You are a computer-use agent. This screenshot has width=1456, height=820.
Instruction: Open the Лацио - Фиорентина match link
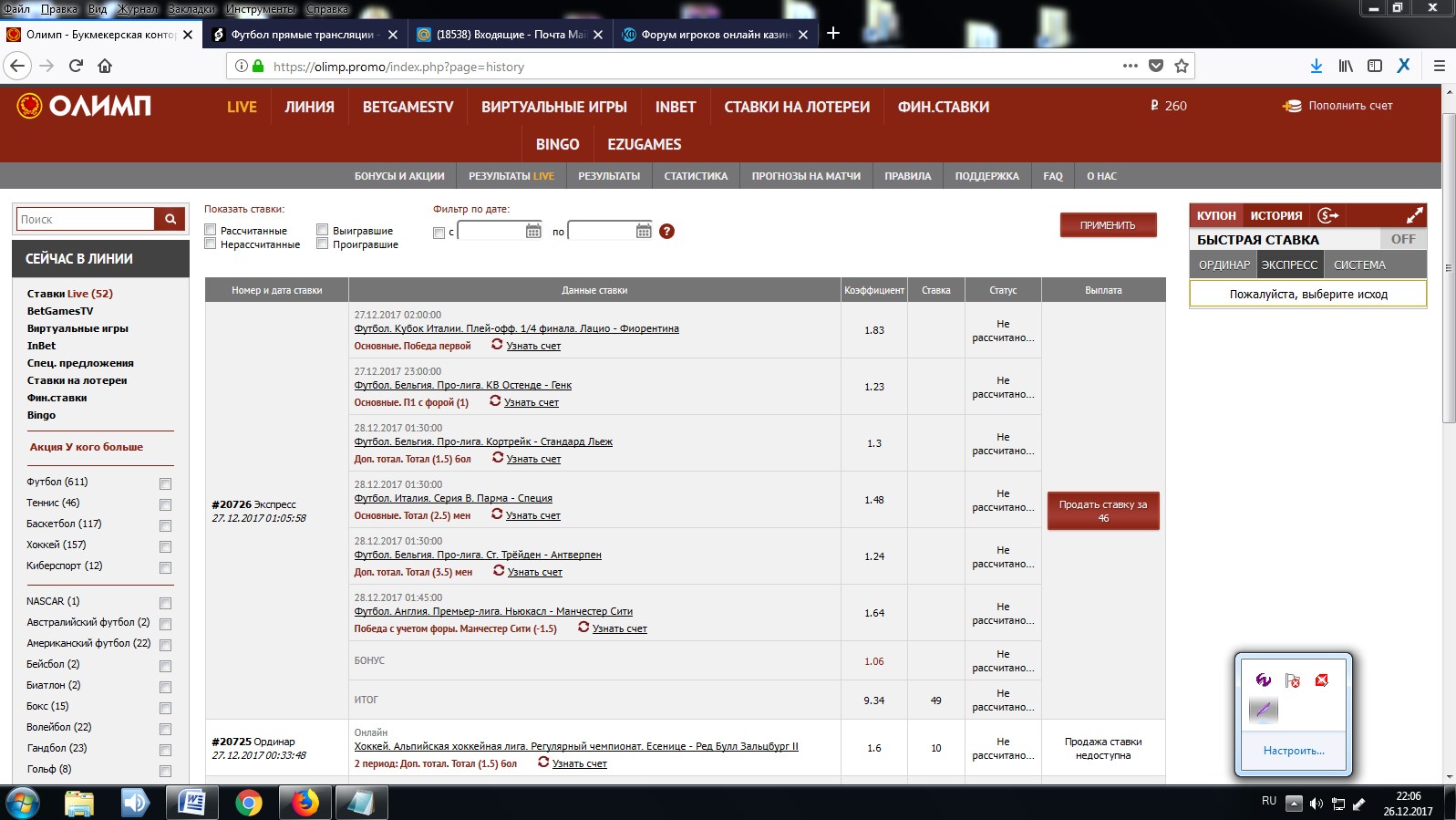click(x=516, y=328)
